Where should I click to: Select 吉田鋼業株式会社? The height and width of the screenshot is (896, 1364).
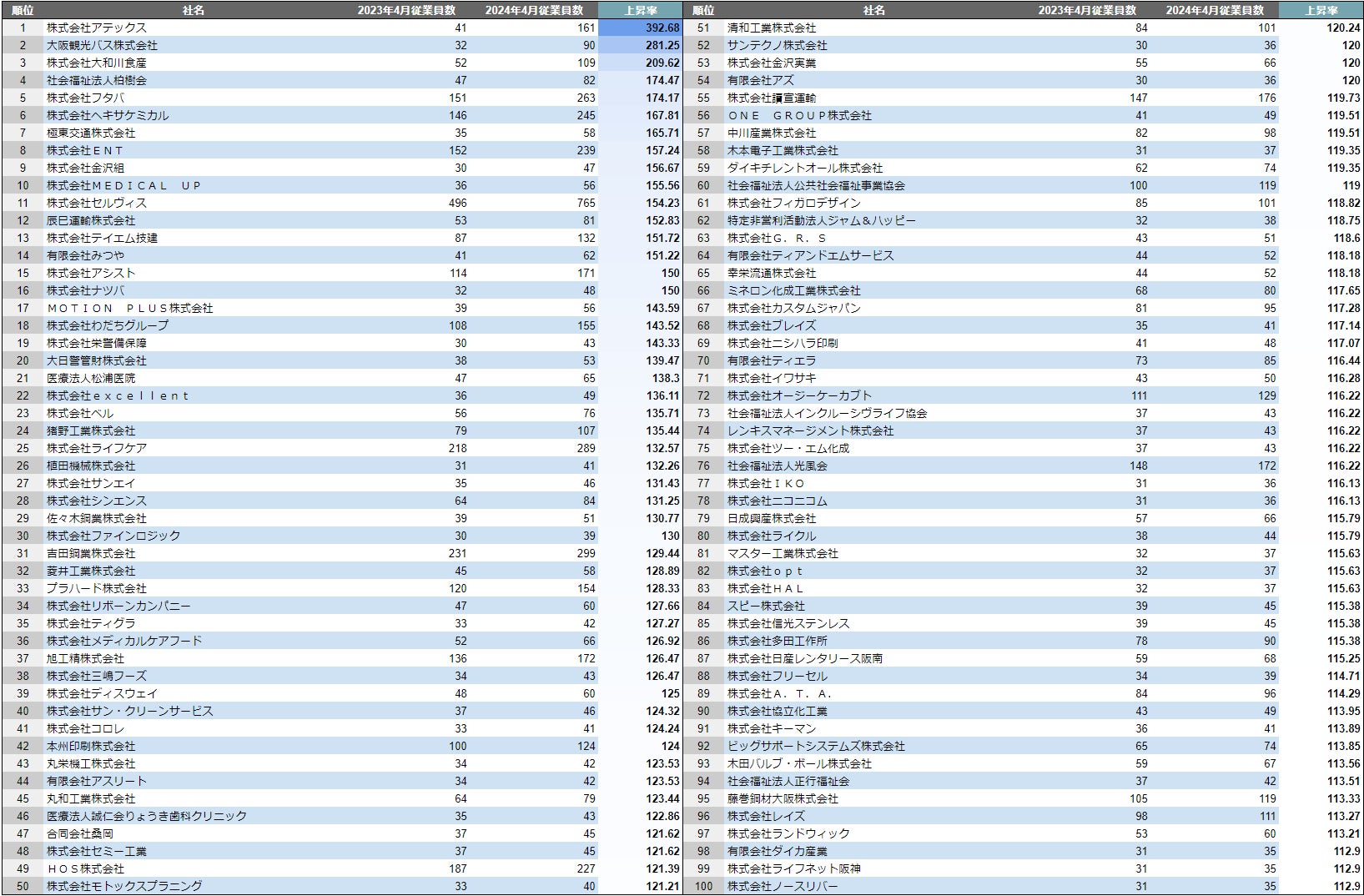click(x=91, y=553)
